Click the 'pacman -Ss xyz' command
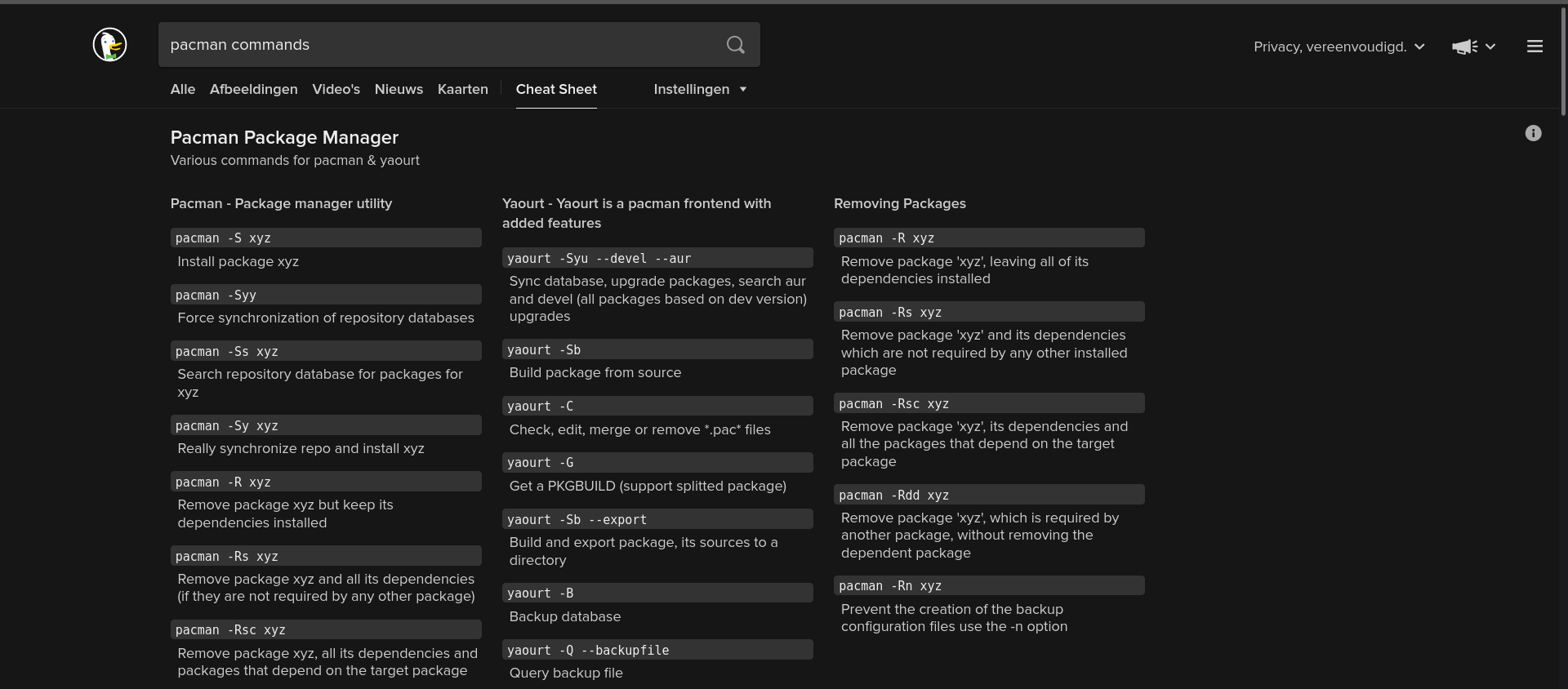 [x=326, y=351]
